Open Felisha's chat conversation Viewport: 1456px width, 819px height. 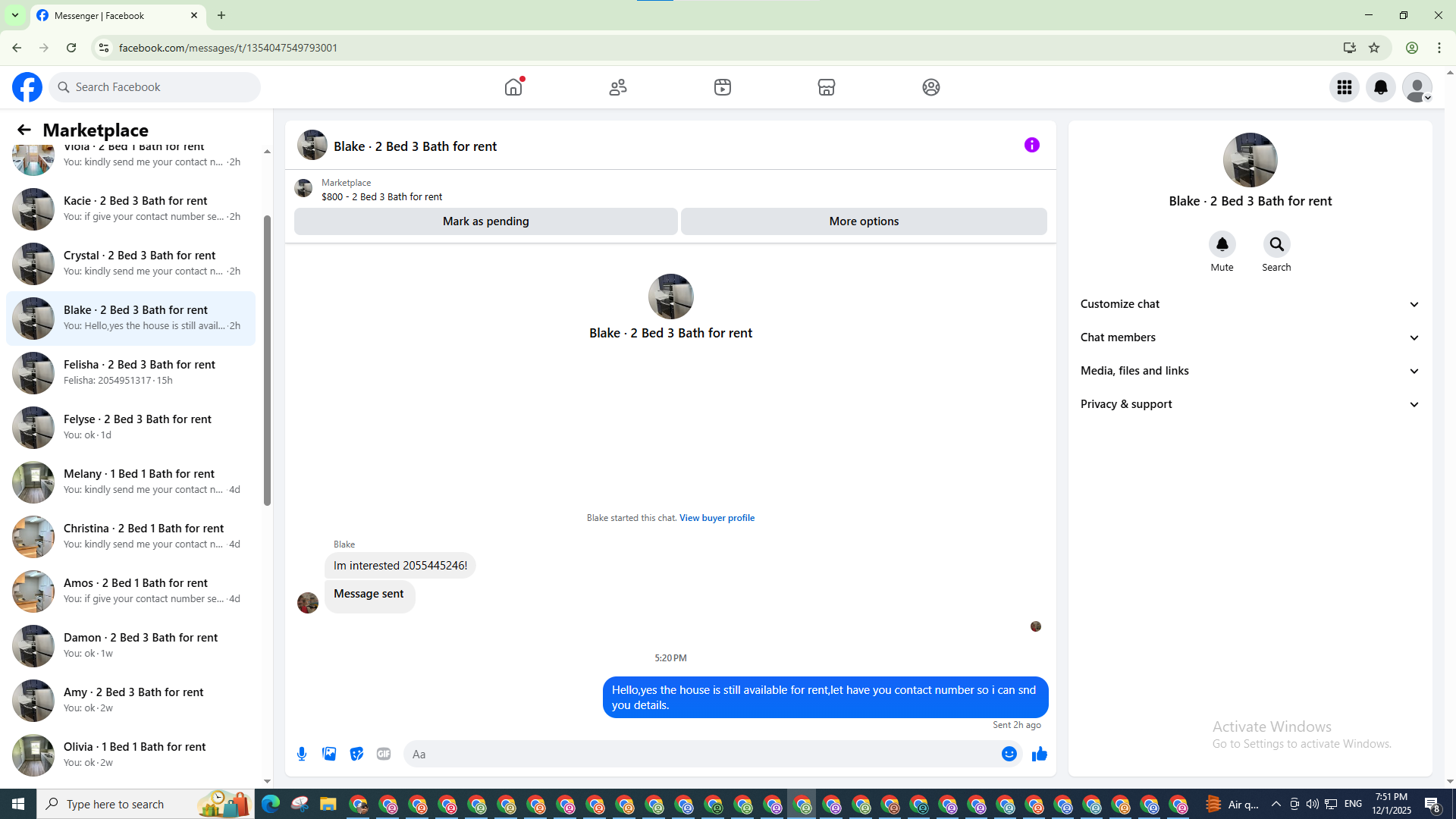[130, 372]
